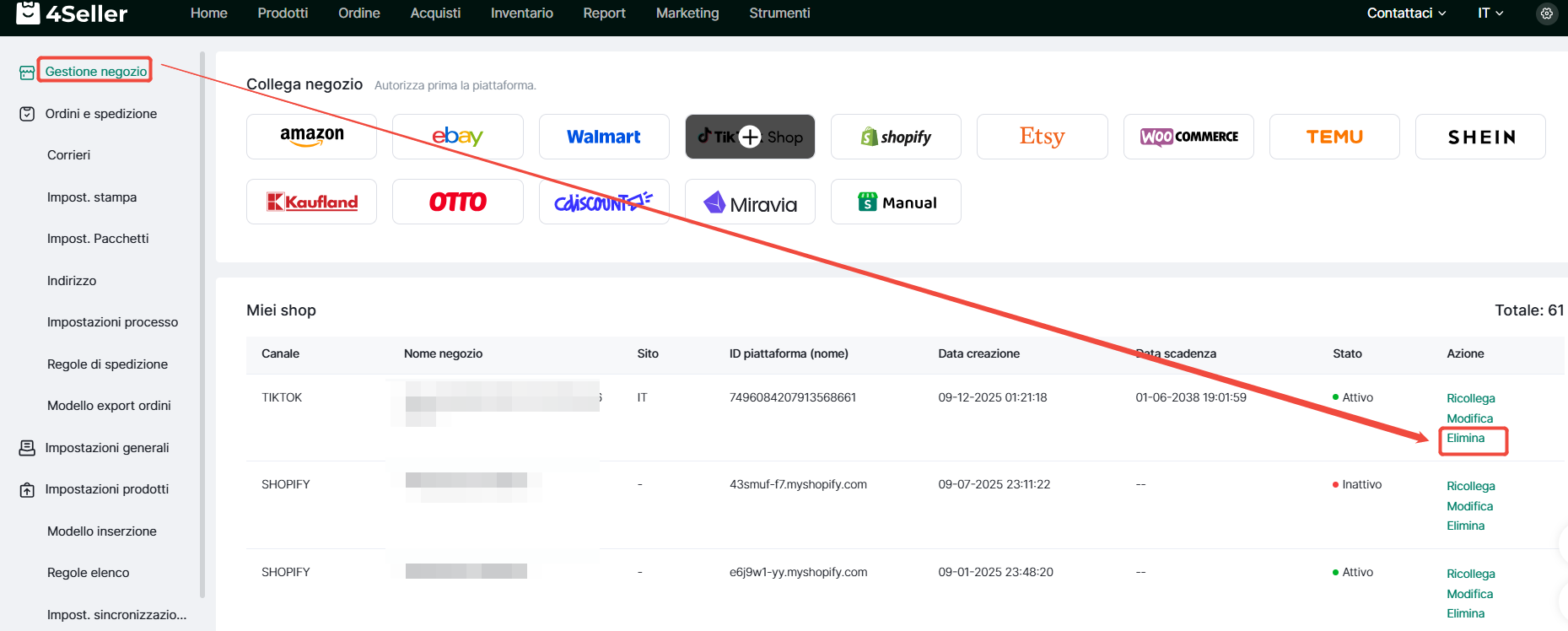
Task: Go to the Marketing menu
Action: 687,13
